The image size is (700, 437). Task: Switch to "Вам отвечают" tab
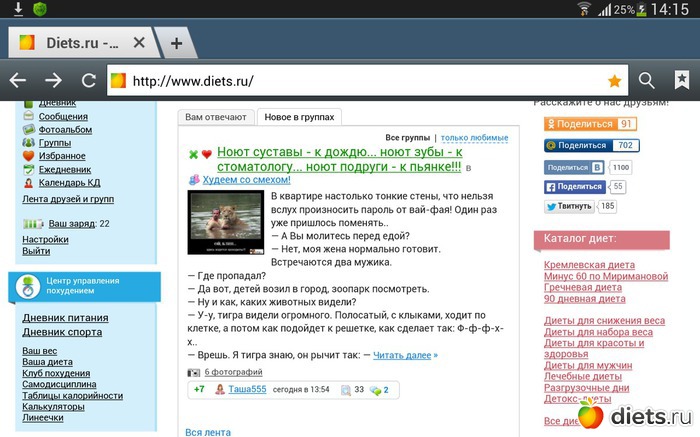click(216, 117)
